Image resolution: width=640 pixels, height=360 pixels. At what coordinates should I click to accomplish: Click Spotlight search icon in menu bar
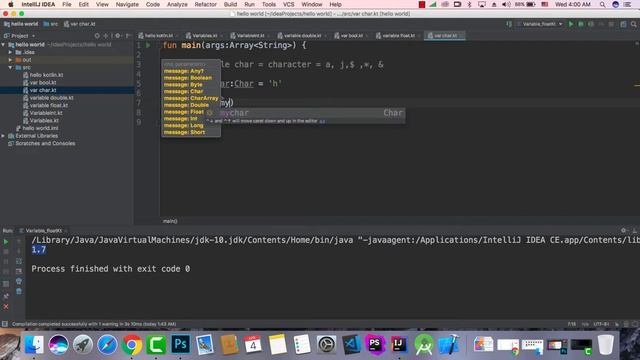pyautogui.click(x=602, y=4)
